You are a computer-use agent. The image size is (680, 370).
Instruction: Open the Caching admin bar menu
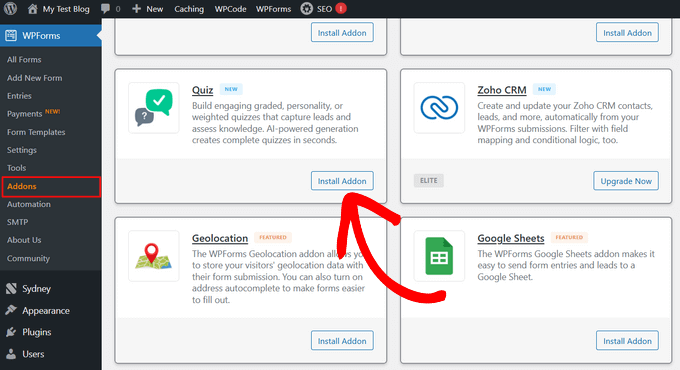point(189,9)
